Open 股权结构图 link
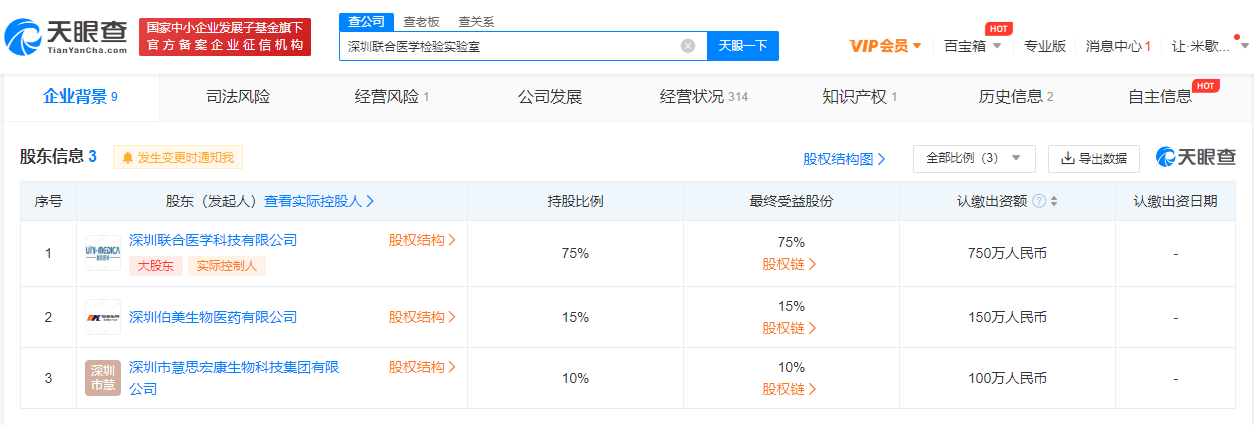 coord(844,158)
